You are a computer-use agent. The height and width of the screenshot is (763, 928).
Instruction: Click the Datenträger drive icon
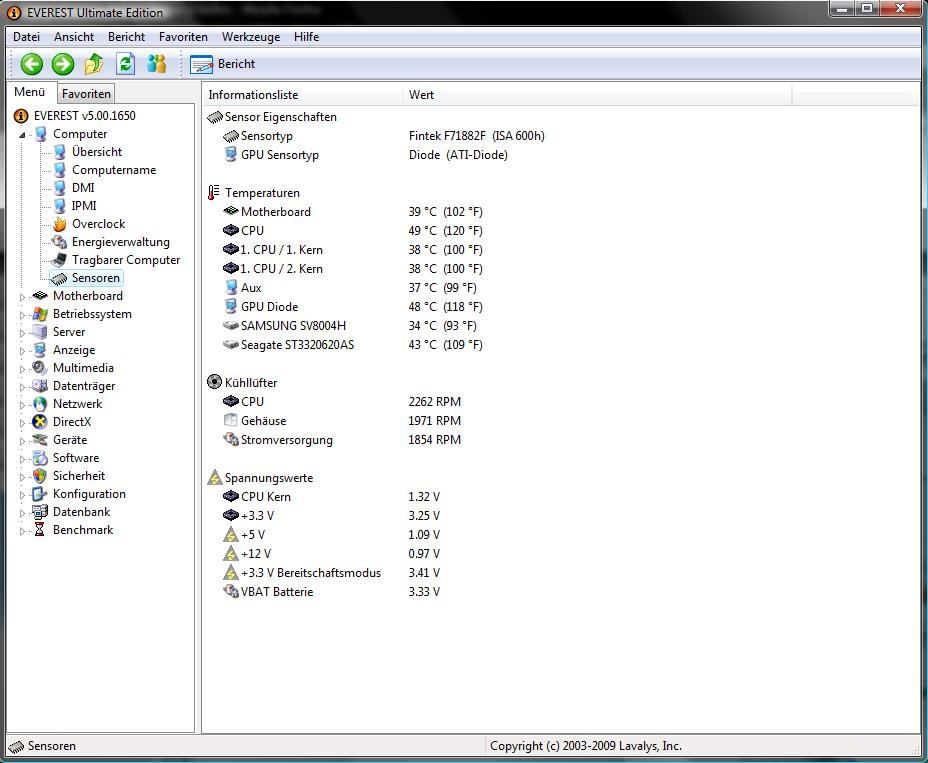(40, 386)
